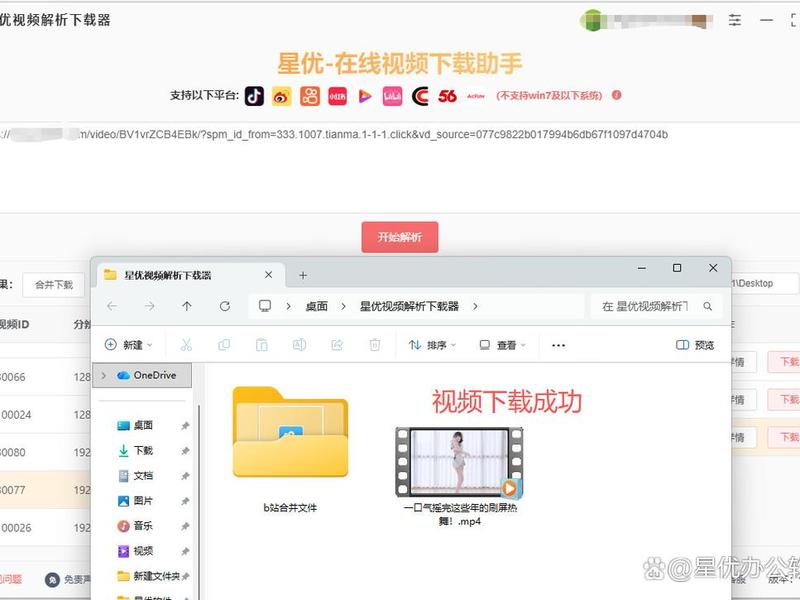This screenshot has width=800, height=600.
Task: Click the Delete trash toolbar icon
Action: pyautogui.click(x=374, y=345)
